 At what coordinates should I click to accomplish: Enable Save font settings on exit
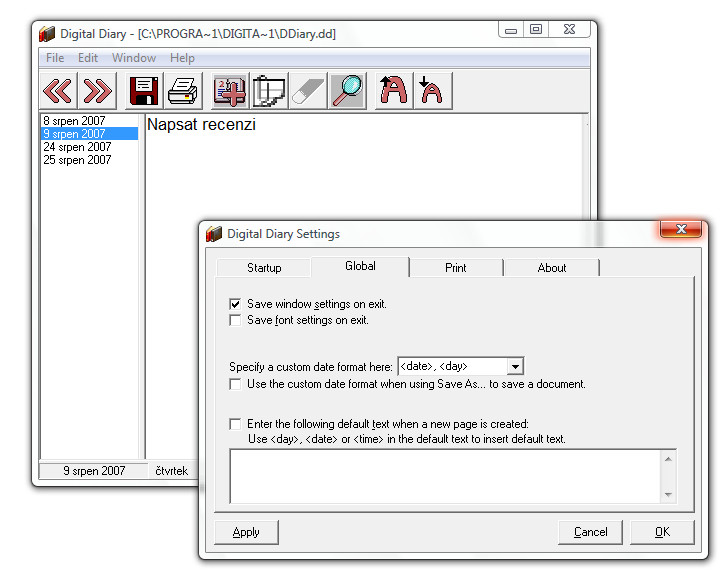click(x=235, y=320)
